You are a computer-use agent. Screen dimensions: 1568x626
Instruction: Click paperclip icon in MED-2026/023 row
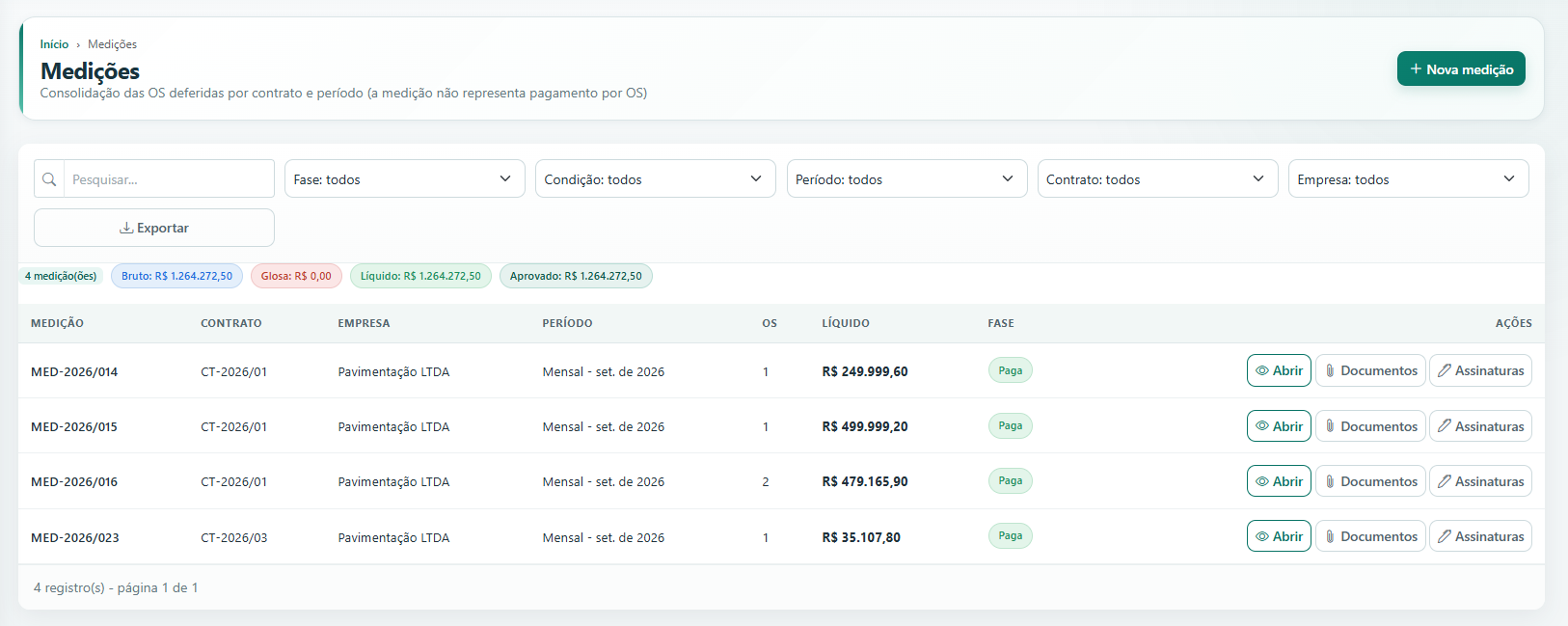point(1330,536)
